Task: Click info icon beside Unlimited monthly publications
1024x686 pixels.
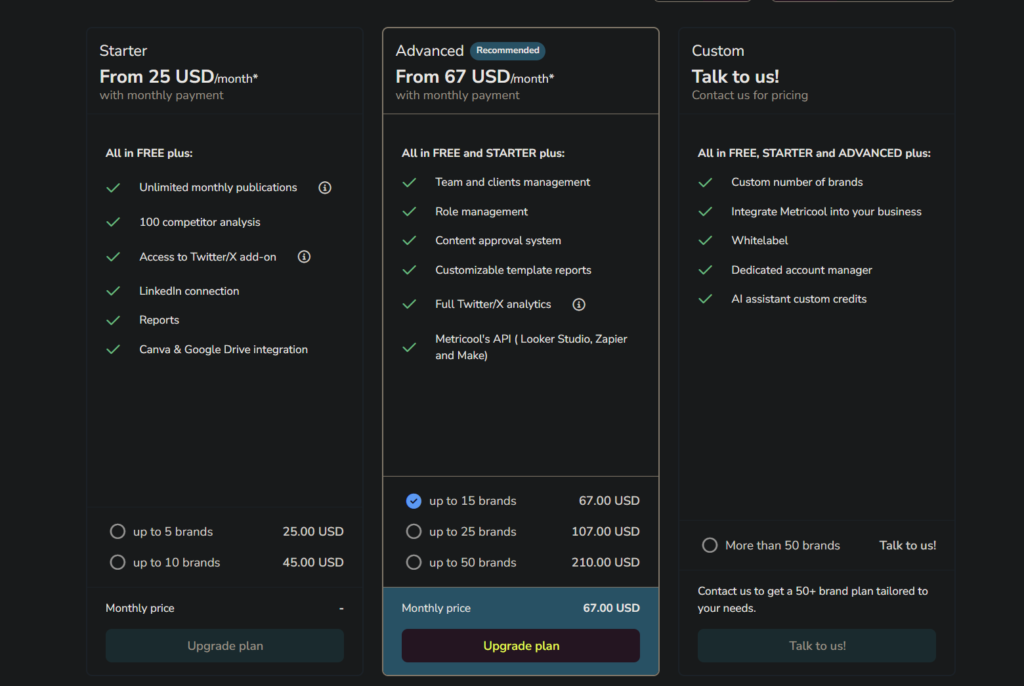Action: tap(325, 188)
